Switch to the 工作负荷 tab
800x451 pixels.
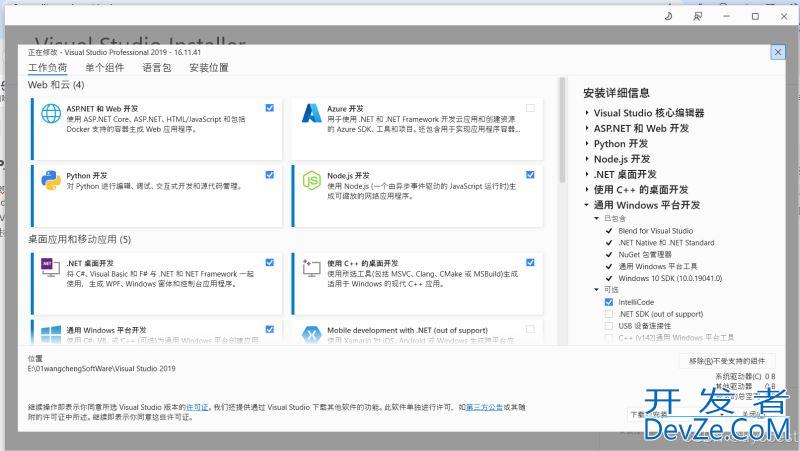[47, 68]
